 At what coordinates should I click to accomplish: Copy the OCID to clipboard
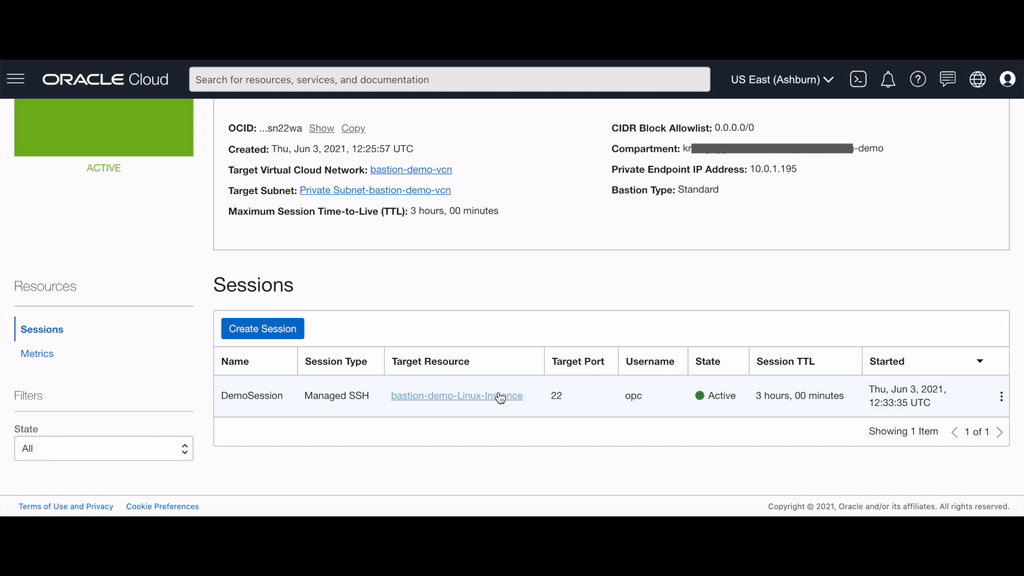pos(353,128)
